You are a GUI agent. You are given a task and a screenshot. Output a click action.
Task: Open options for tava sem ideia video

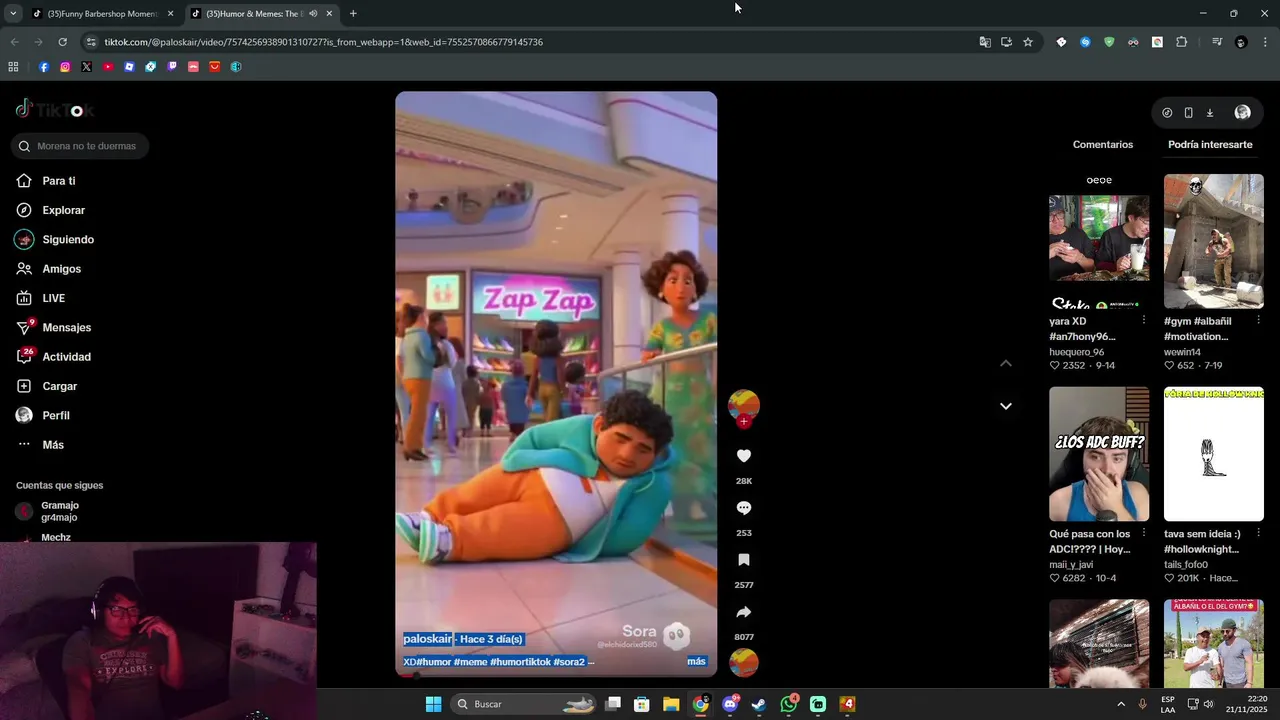1258,533
